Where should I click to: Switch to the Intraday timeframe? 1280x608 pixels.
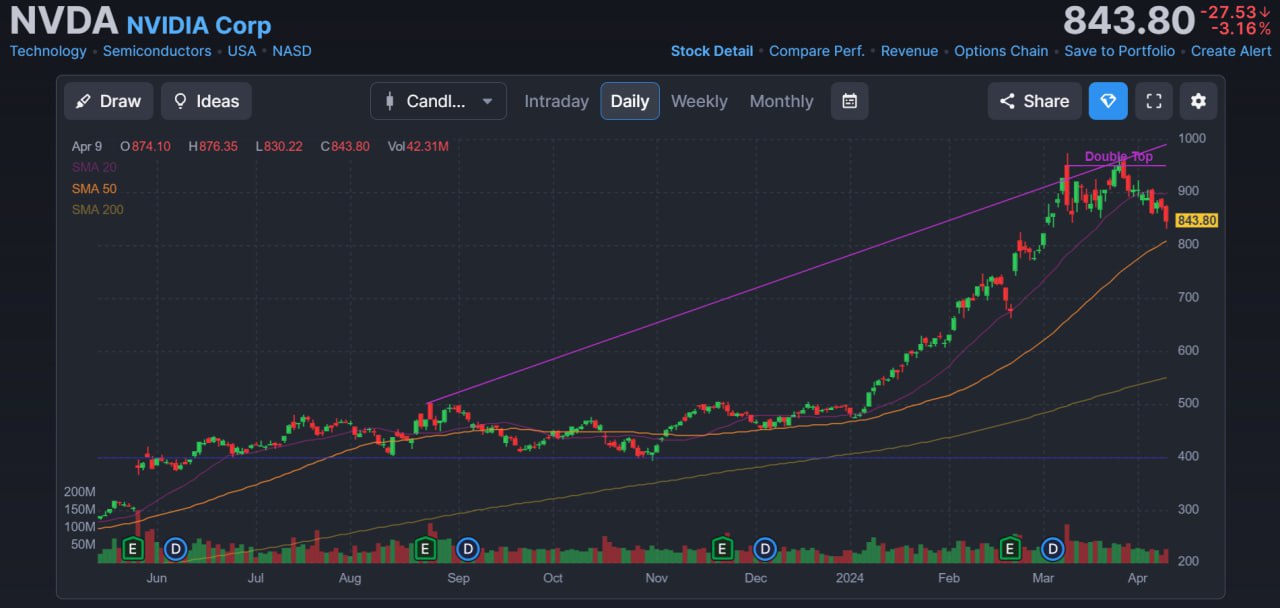click(x=556, y=101)
